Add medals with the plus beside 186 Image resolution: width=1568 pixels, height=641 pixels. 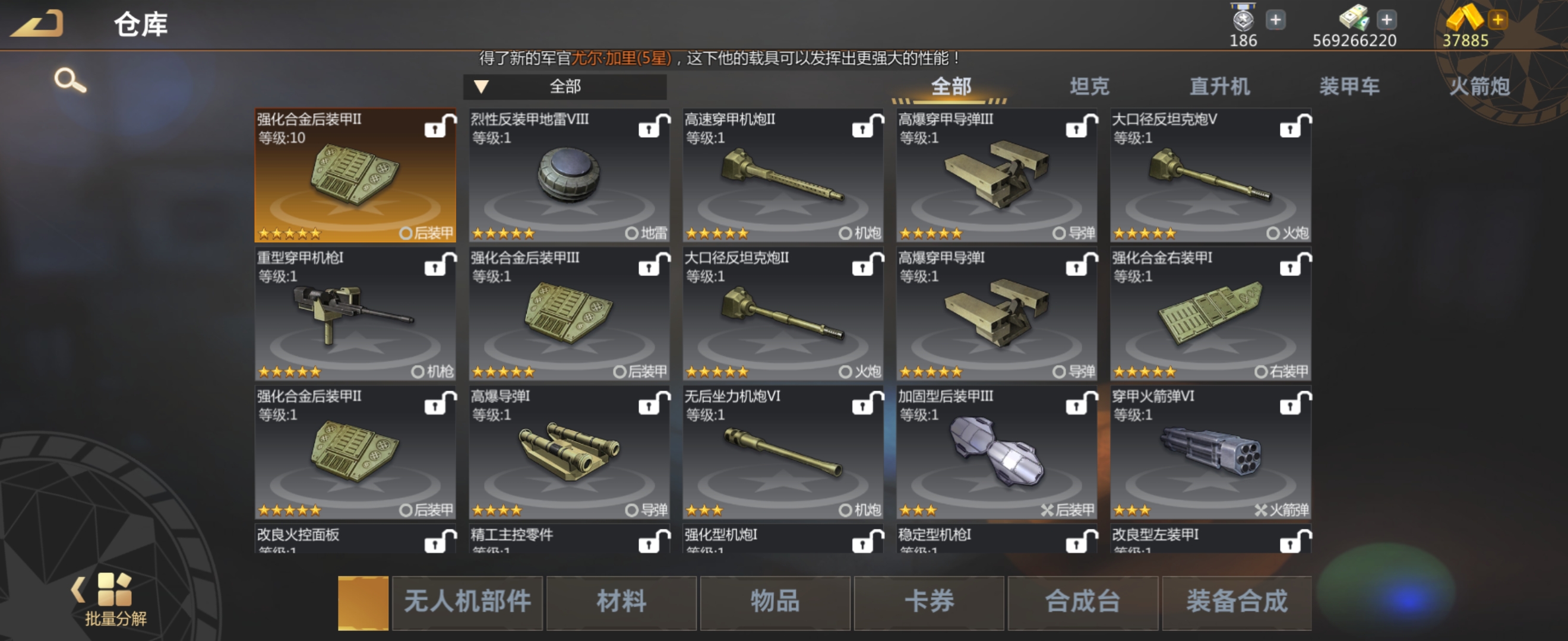pyautogui.click(x=1275, y=20)
